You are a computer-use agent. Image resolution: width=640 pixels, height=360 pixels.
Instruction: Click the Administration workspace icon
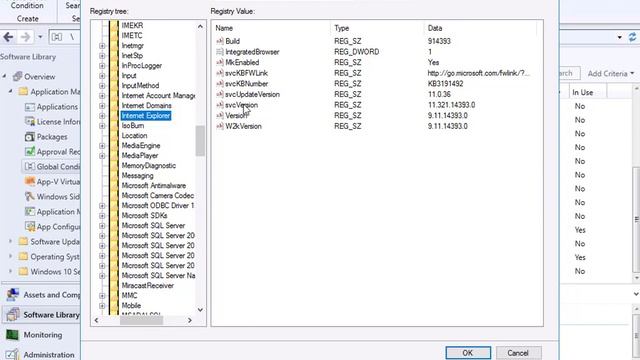coord(12,354)
